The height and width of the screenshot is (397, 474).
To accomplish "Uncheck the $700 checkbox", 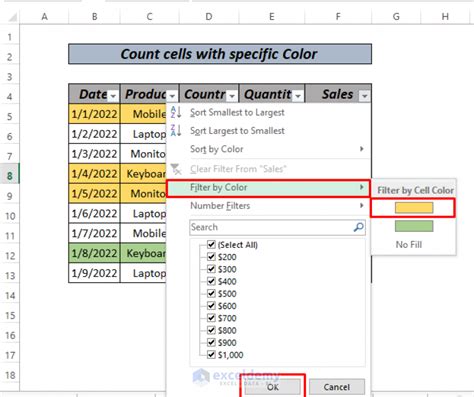I will click(x=211, y=318).
